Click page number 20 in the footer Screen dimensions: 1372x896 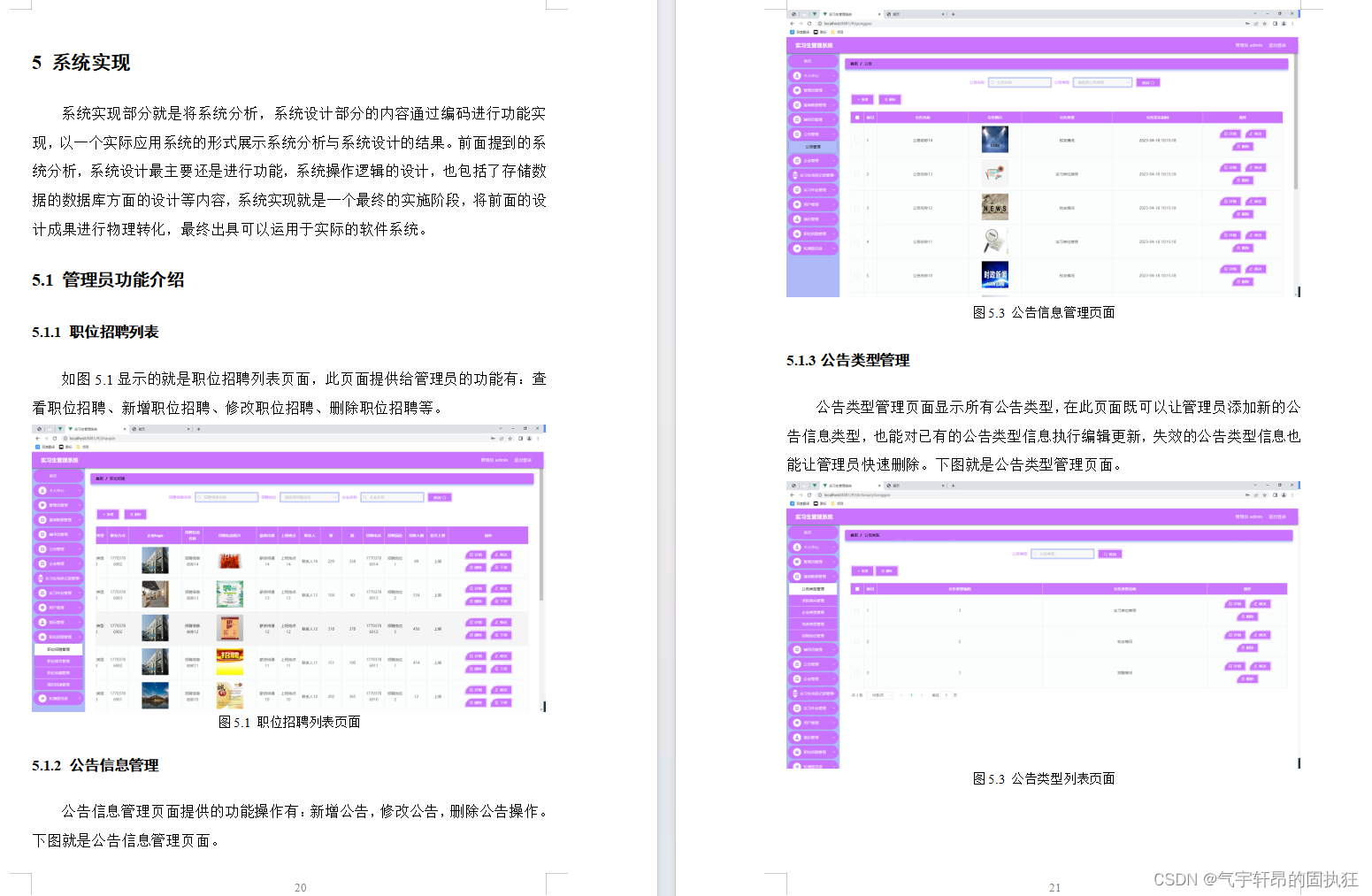300,887
